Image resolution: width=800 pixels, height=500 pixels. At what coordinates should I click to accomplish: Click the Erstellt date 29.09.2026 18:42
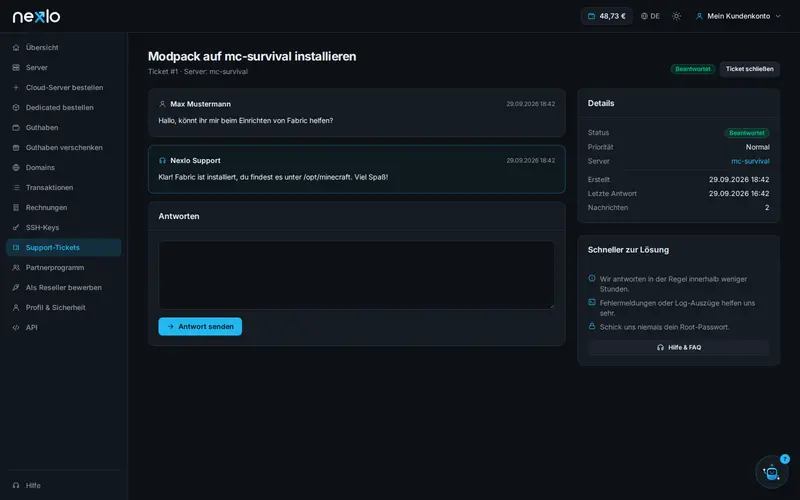(x=739, y=180)
